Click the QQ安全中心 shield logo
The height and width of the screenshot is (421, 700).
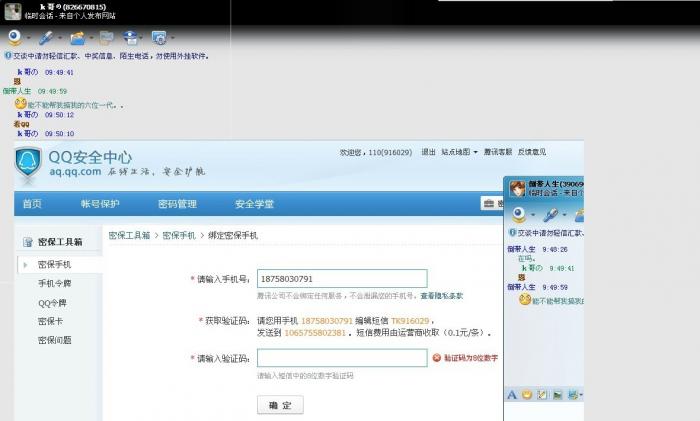28,164
